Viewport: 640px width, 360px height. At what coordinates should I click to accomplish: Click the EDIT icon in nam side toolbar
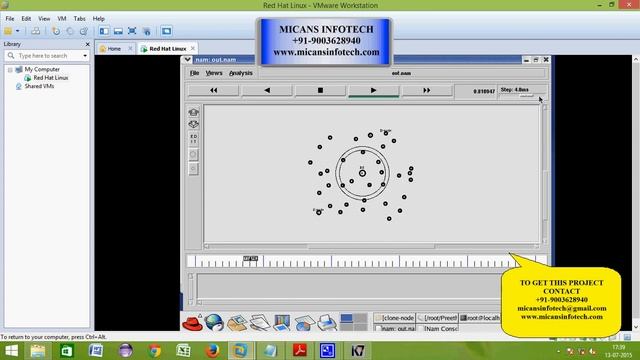(x=193, y=139)
